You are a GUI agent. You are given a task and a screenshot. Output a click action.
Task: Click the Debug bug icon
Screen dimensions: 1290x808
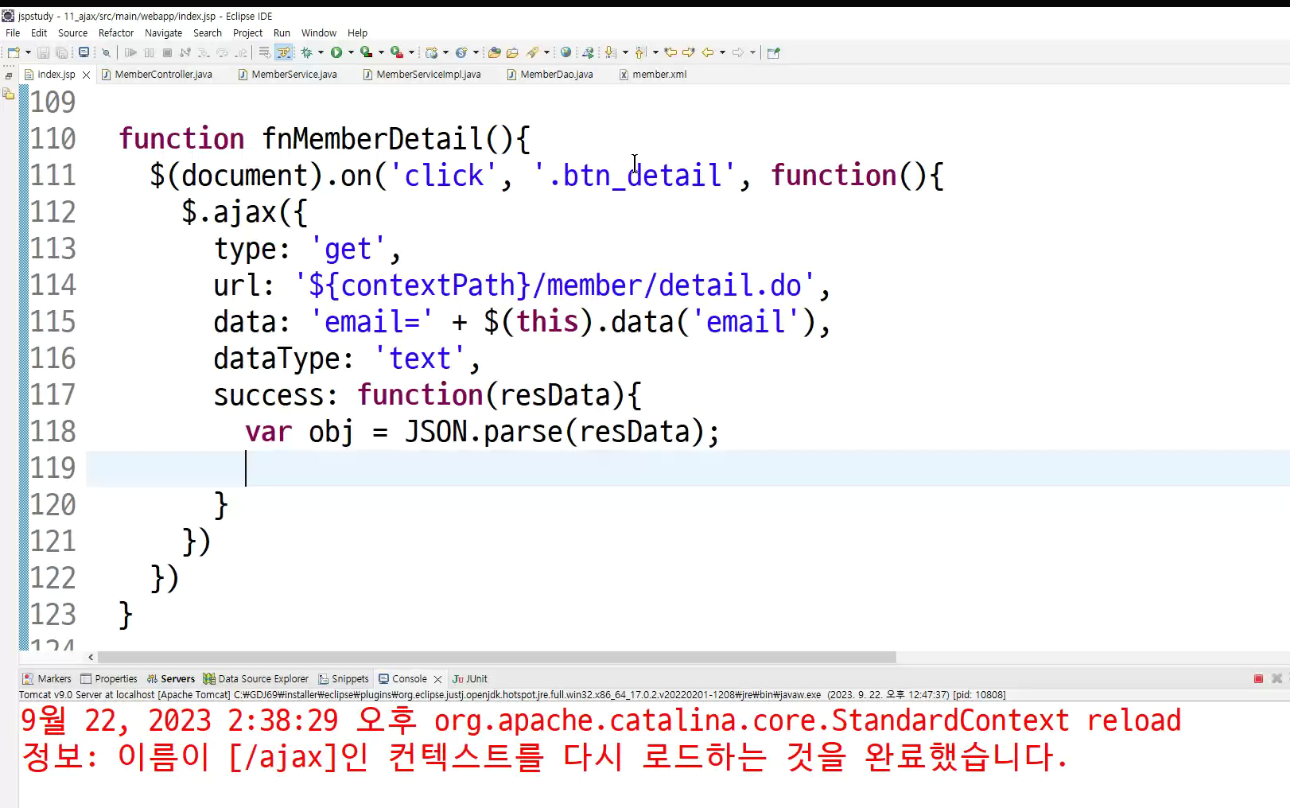[x=307, y=52]
